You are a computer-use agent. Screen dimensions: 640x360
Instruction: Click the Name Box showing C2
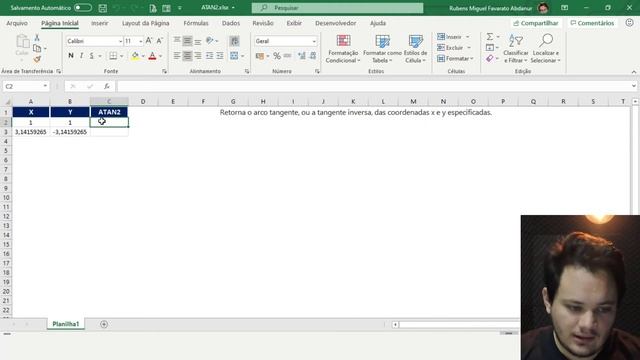(26, 86)
